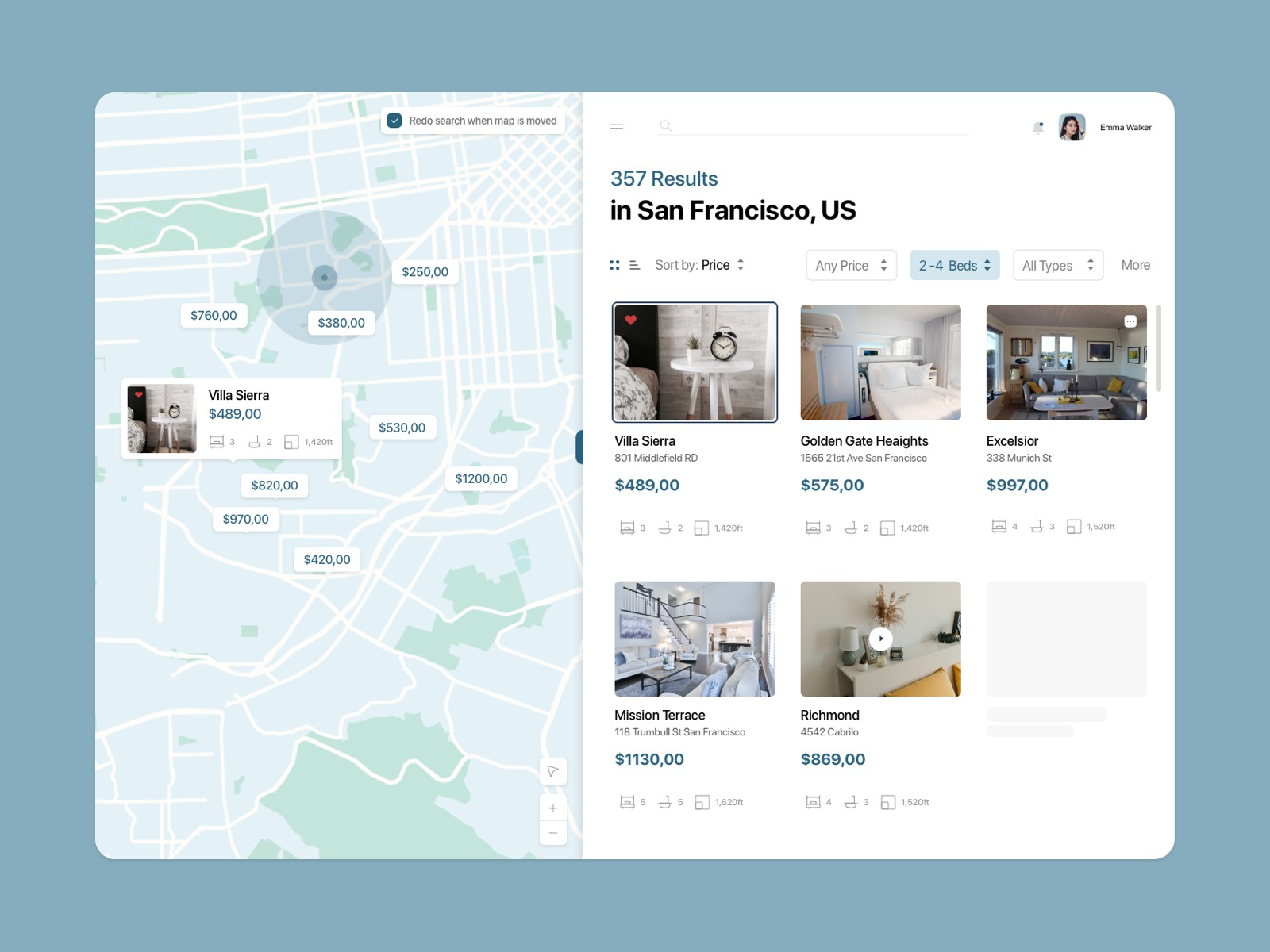Click bed icon on Golden Gate Heaights card
This screenshot has height=952, width=1270.
pyautogui.click(x=813, y=528)
